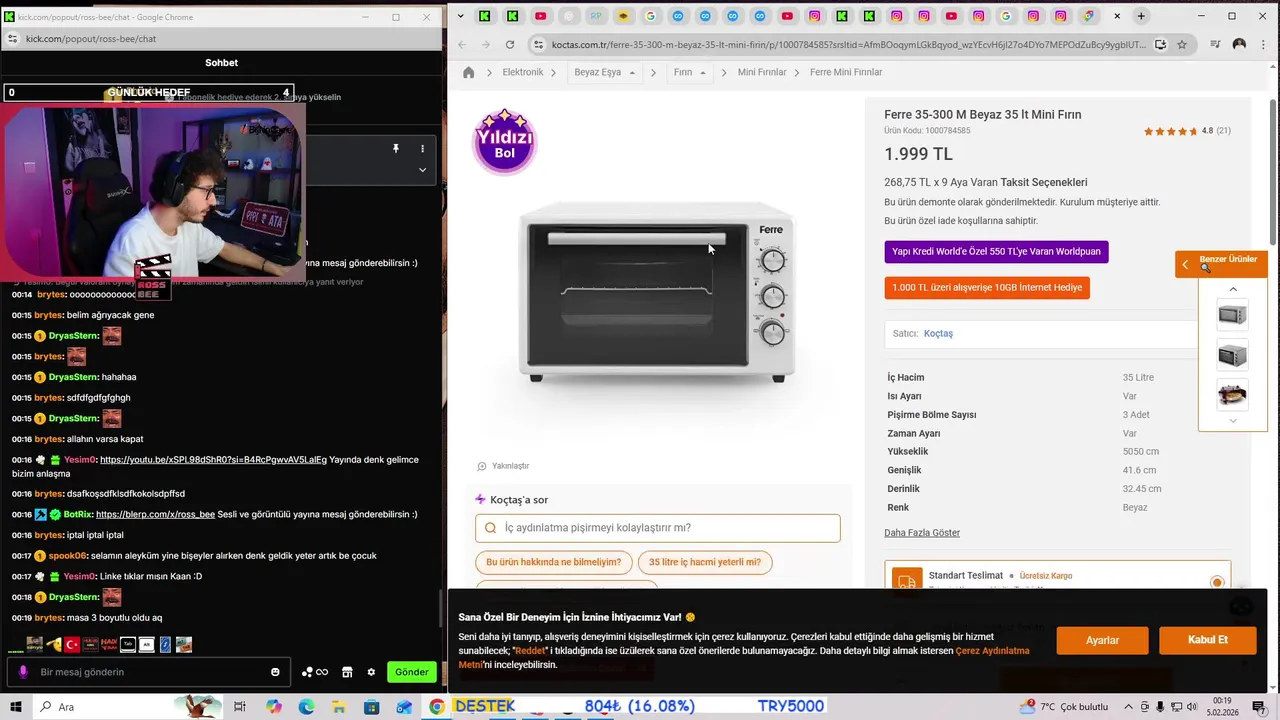Screen dimensions: 1280x720
Task: Open the Elektronik breadcrumb
Action: [523, 72]
